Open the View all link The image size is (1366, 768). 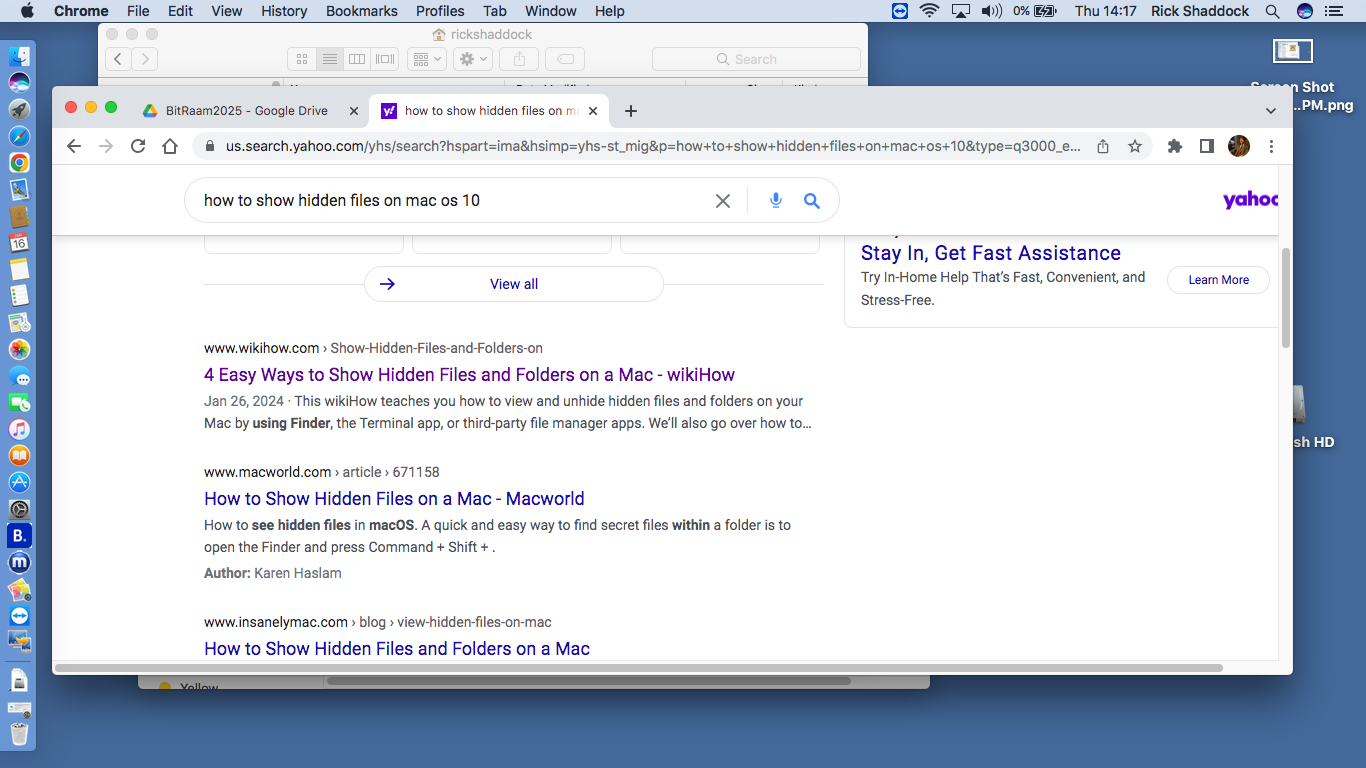click(x=514, y=284)
